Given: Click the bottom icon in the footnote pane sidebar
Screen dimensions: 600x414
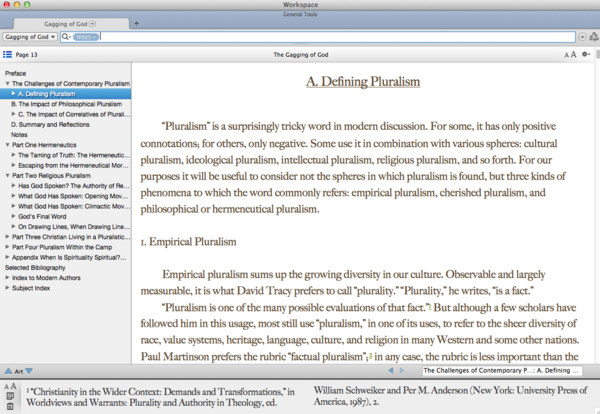Looking at the screenshot, I should pyautogui.click(x=10, y=406).
